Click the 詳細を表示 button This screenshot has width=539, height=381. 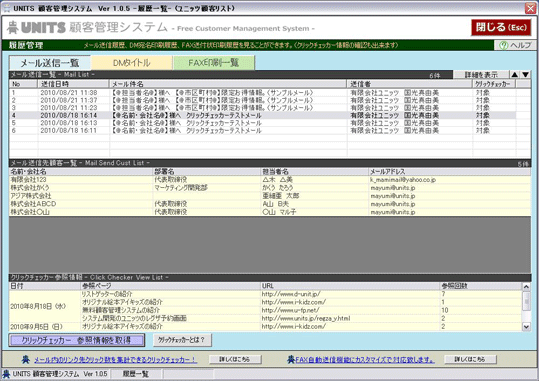(481, 75)
